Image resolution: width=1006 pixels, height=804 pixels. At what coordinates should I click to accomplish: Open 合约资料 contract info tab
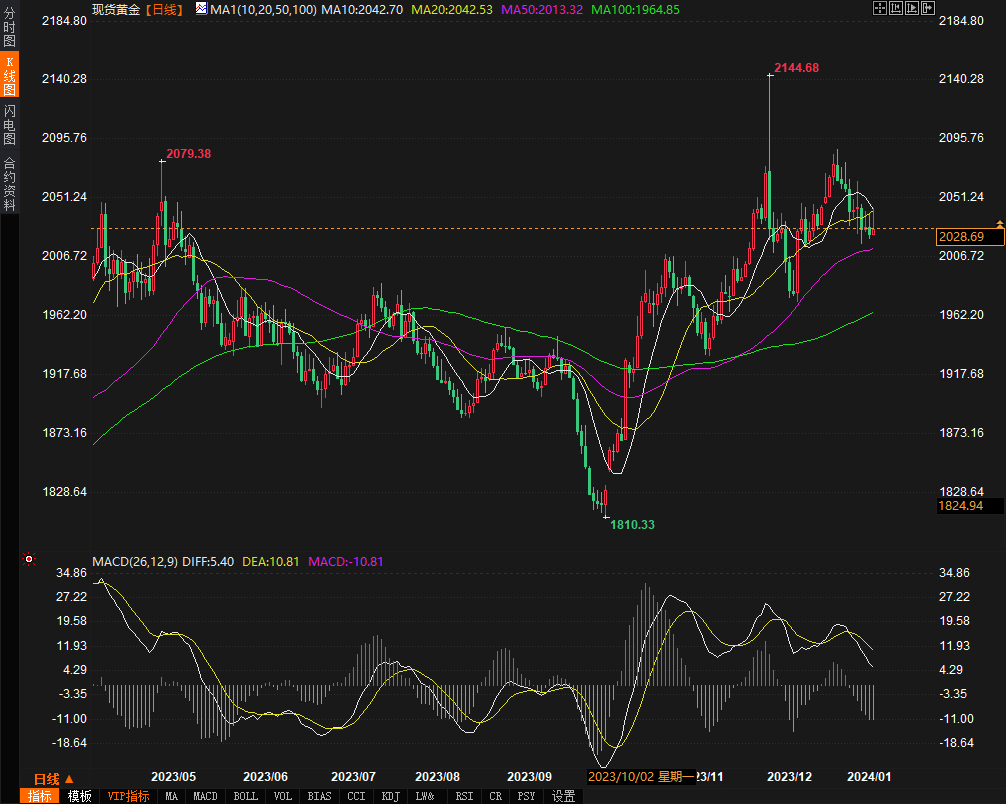9,183
